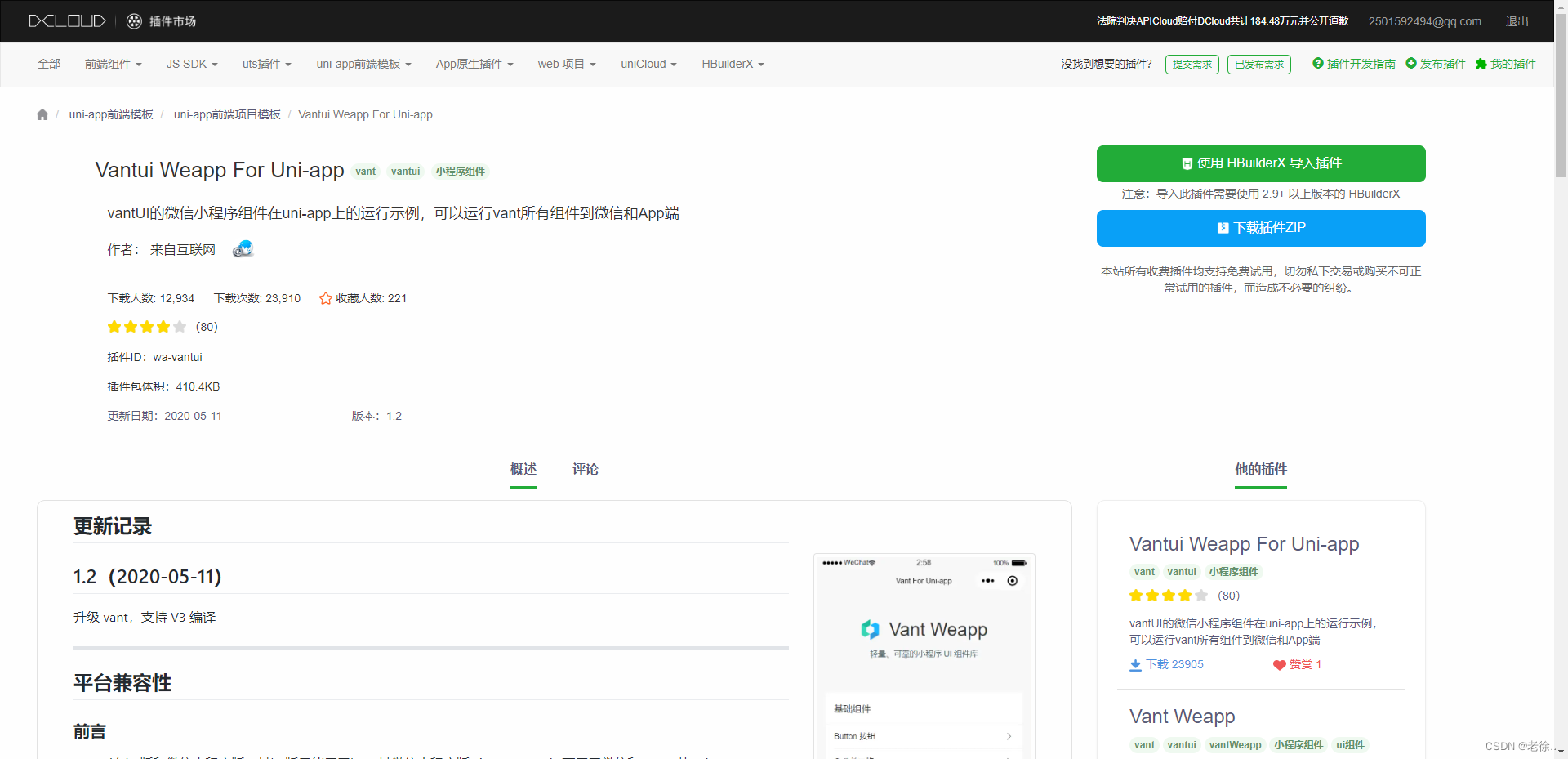Switch to the 评论 tab
The width and height of the screenshot is (1568, 759).
click(x=585, y=470)
